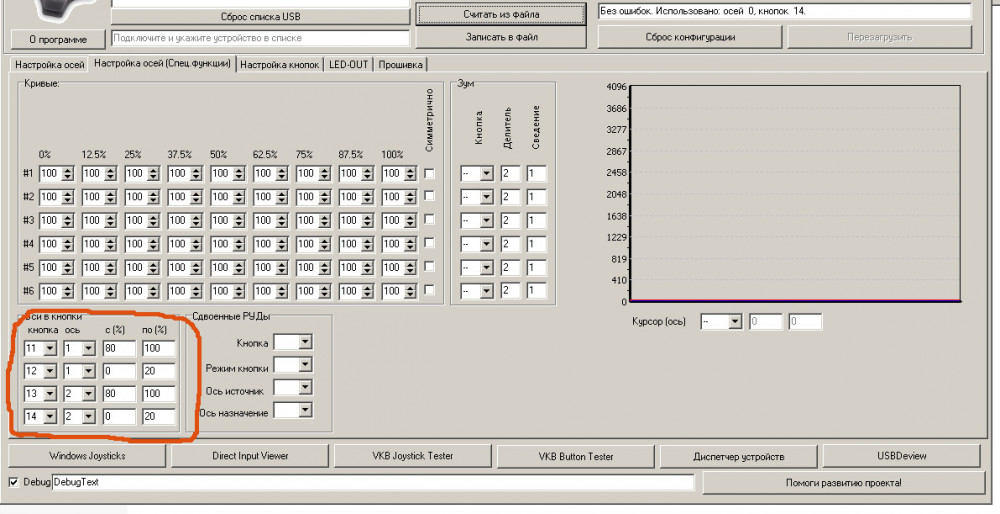
Task: Open the Ось источник dropdown
Action: click(x=305, y=387)
